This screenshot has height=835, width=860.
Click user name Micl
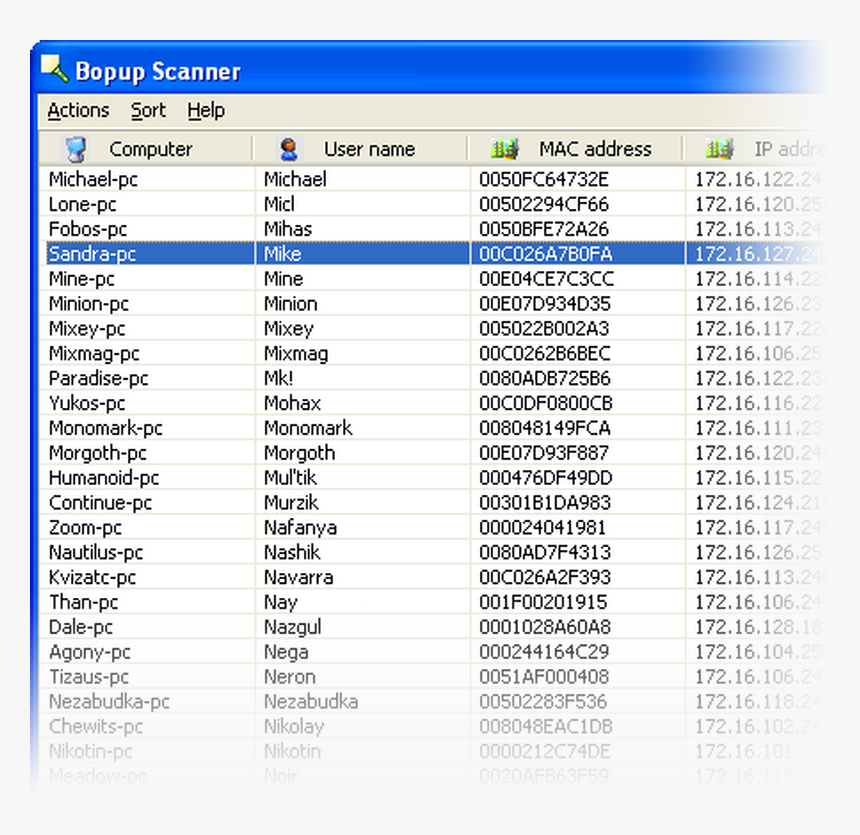(x=279, y=205)
